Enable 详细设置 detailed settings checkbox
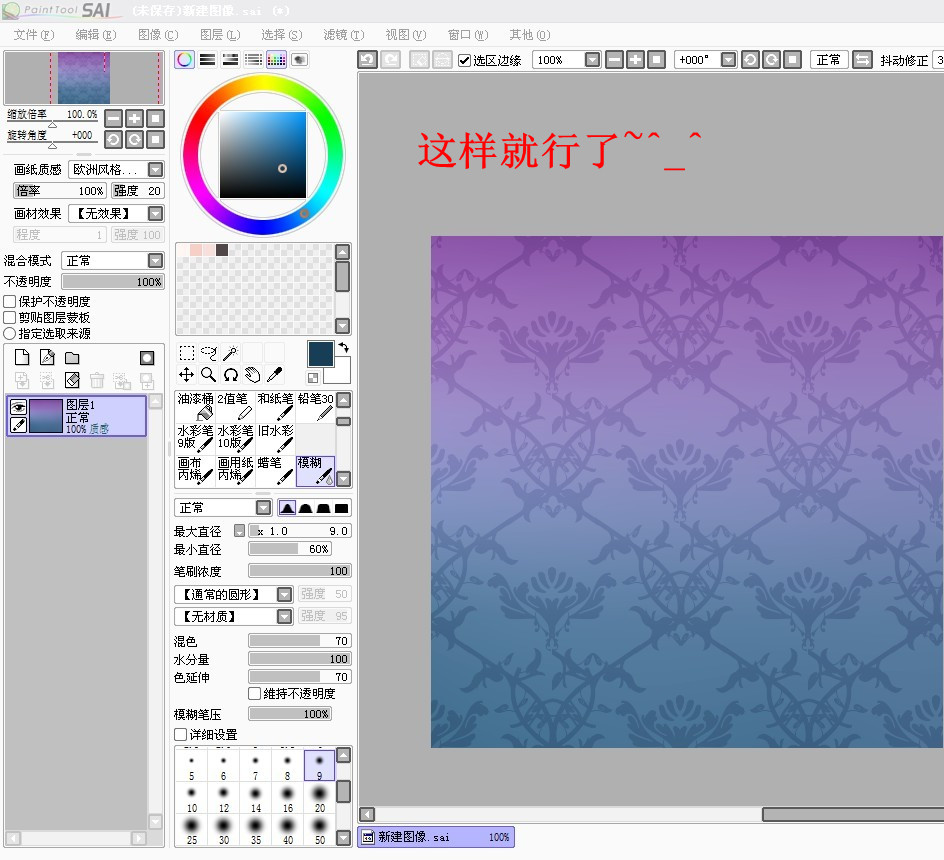Screen dimensions: 944x860 pos(180,734)
